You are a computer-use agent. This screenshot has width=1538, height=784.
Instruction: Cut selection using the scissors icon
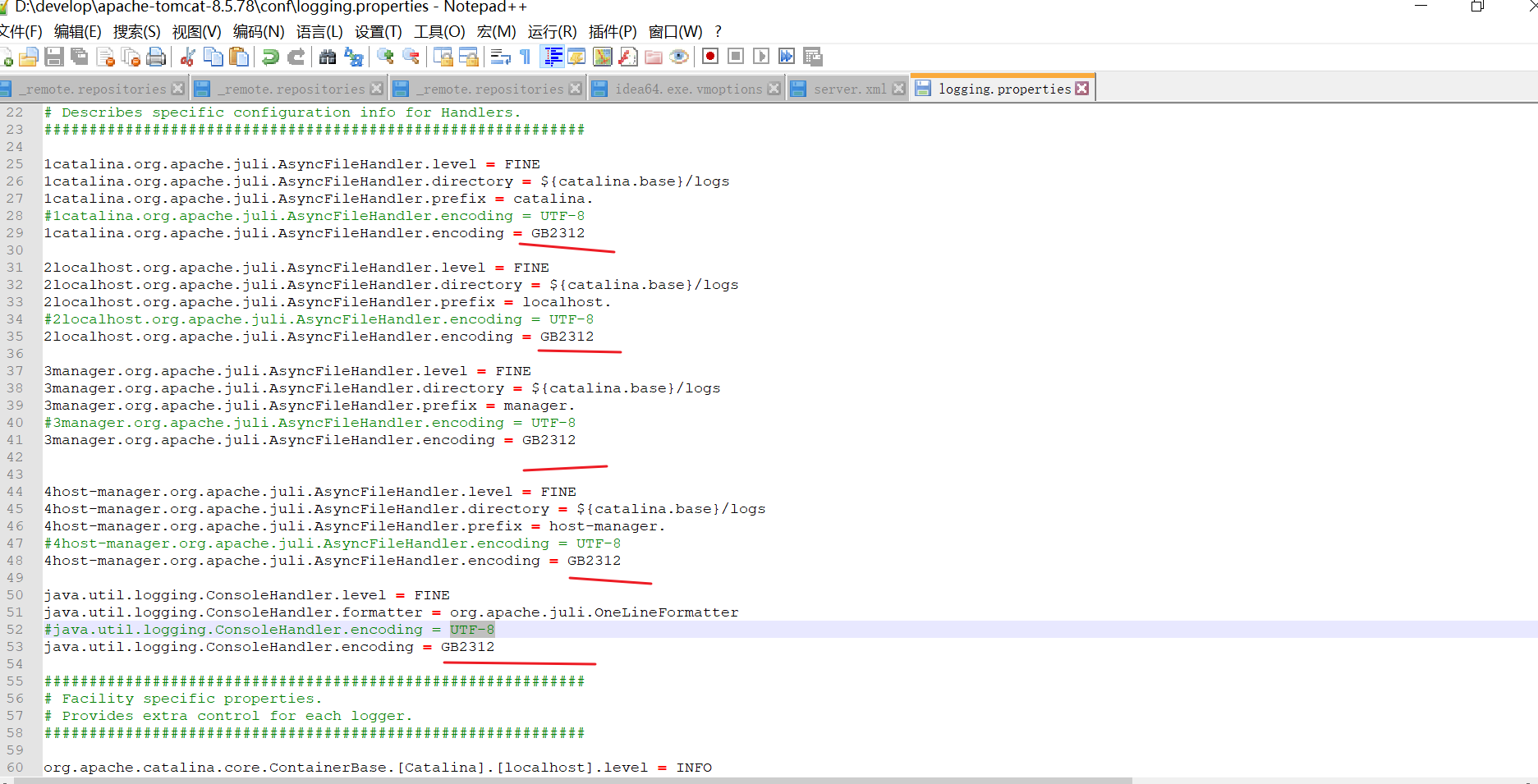point(188,57)
